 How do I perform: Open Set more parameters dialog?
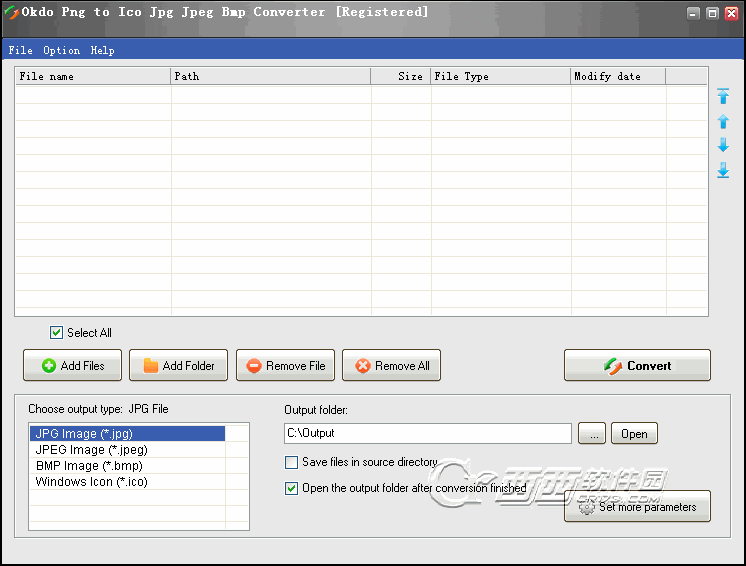click(638, 507)
